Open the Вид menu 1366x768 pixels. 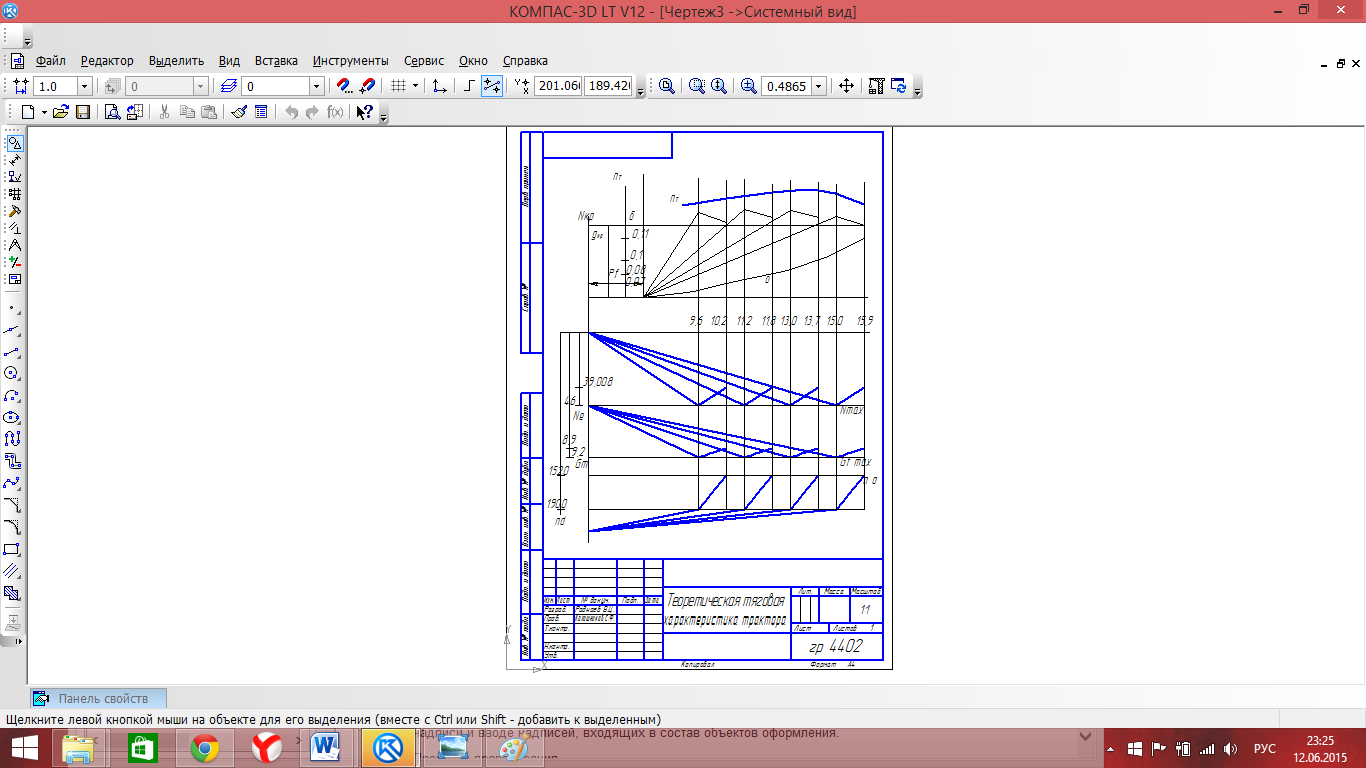point(229,60)
